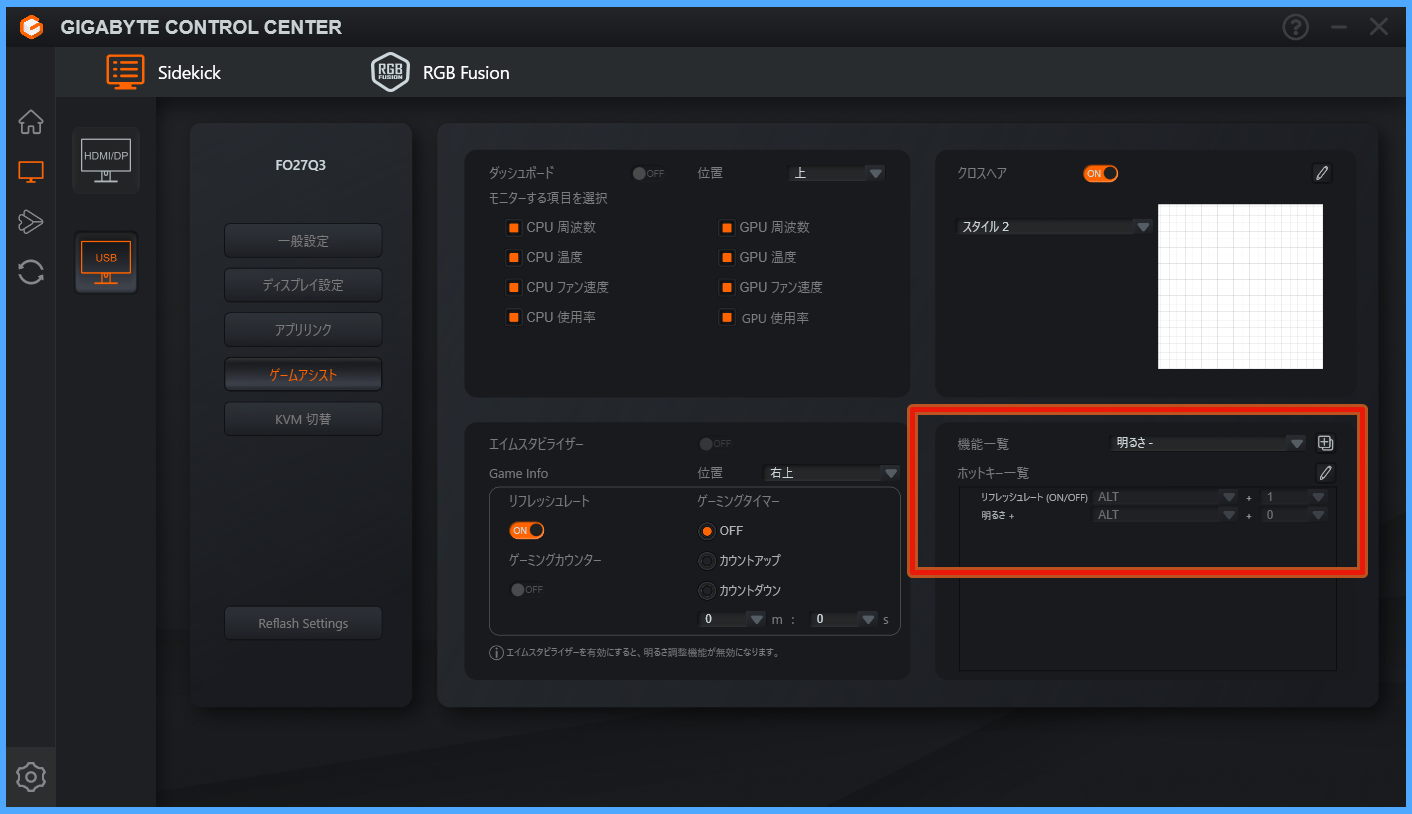1412x814 pixels.
Task: Uncheck CPU 温度 checkbox
Action: (x=514, y=257)
